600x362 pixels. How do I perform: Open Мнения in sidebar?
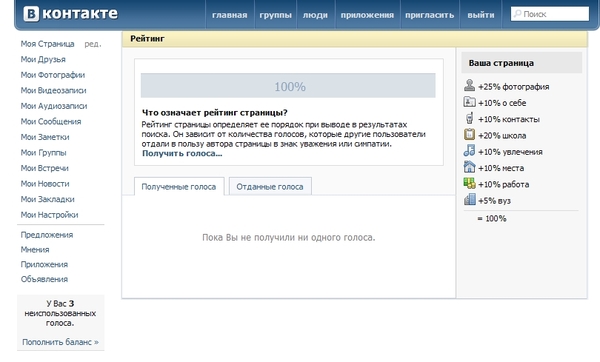coord(35,250)
